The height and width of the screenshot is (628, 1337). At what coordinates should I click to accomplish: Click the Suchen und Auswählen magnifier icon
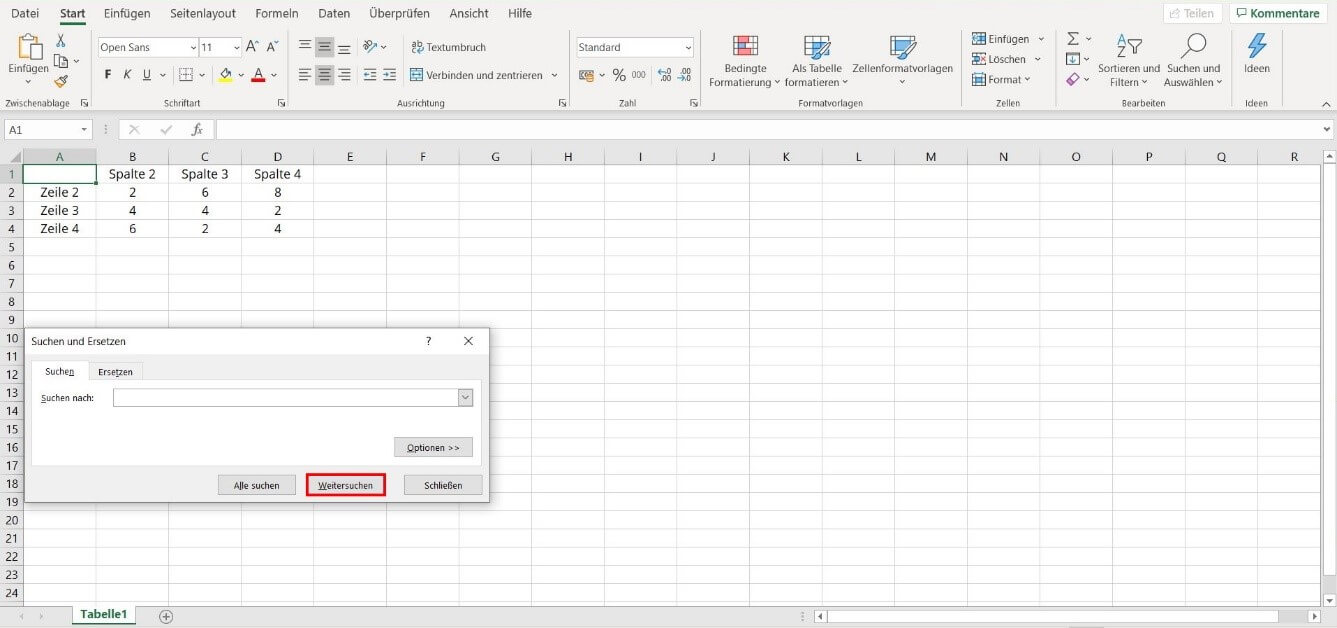click(x=1193, y=46)
